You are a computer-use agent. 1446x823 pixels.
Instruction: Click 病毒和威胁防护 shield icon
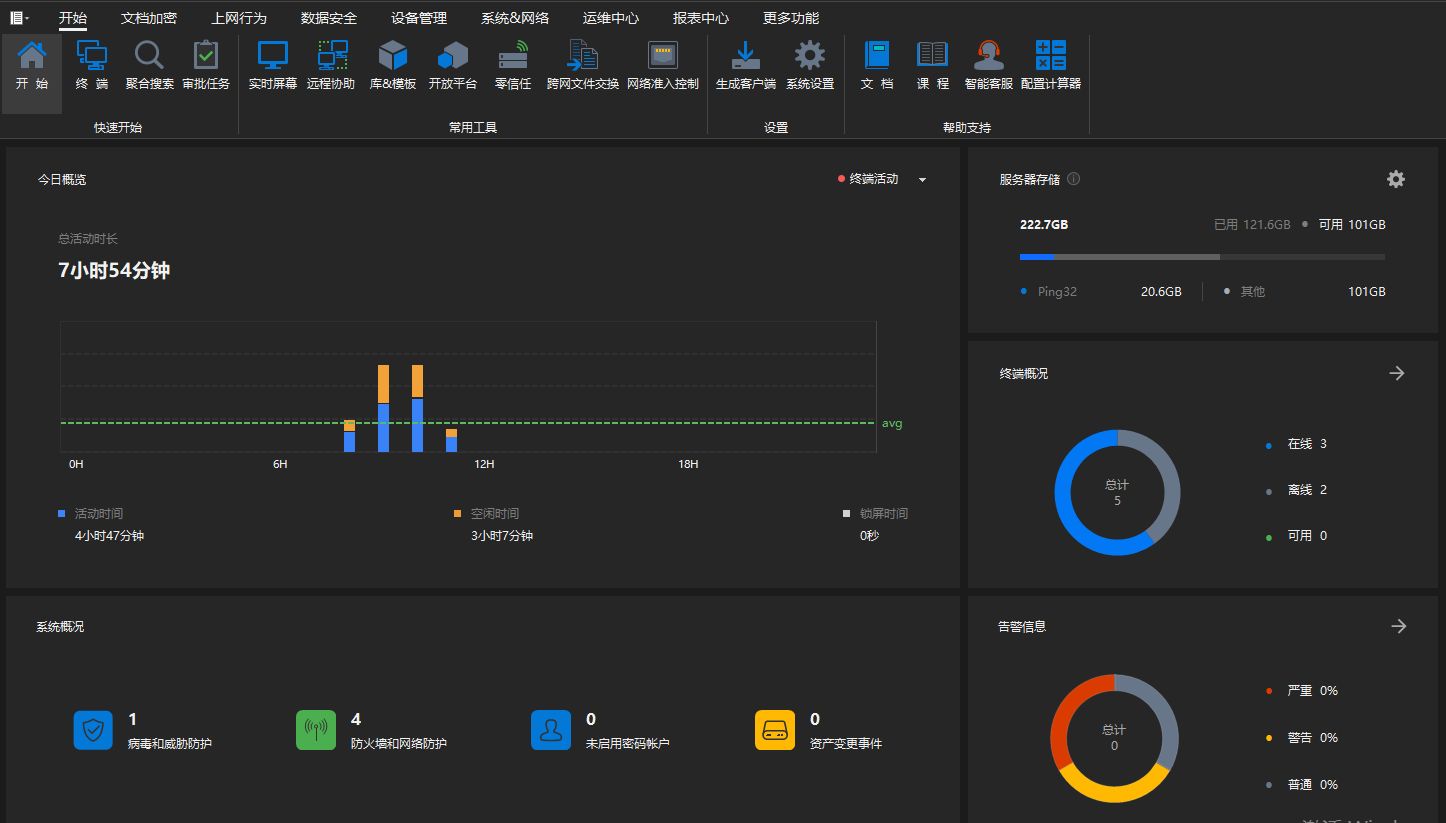[x=93, y=730]
